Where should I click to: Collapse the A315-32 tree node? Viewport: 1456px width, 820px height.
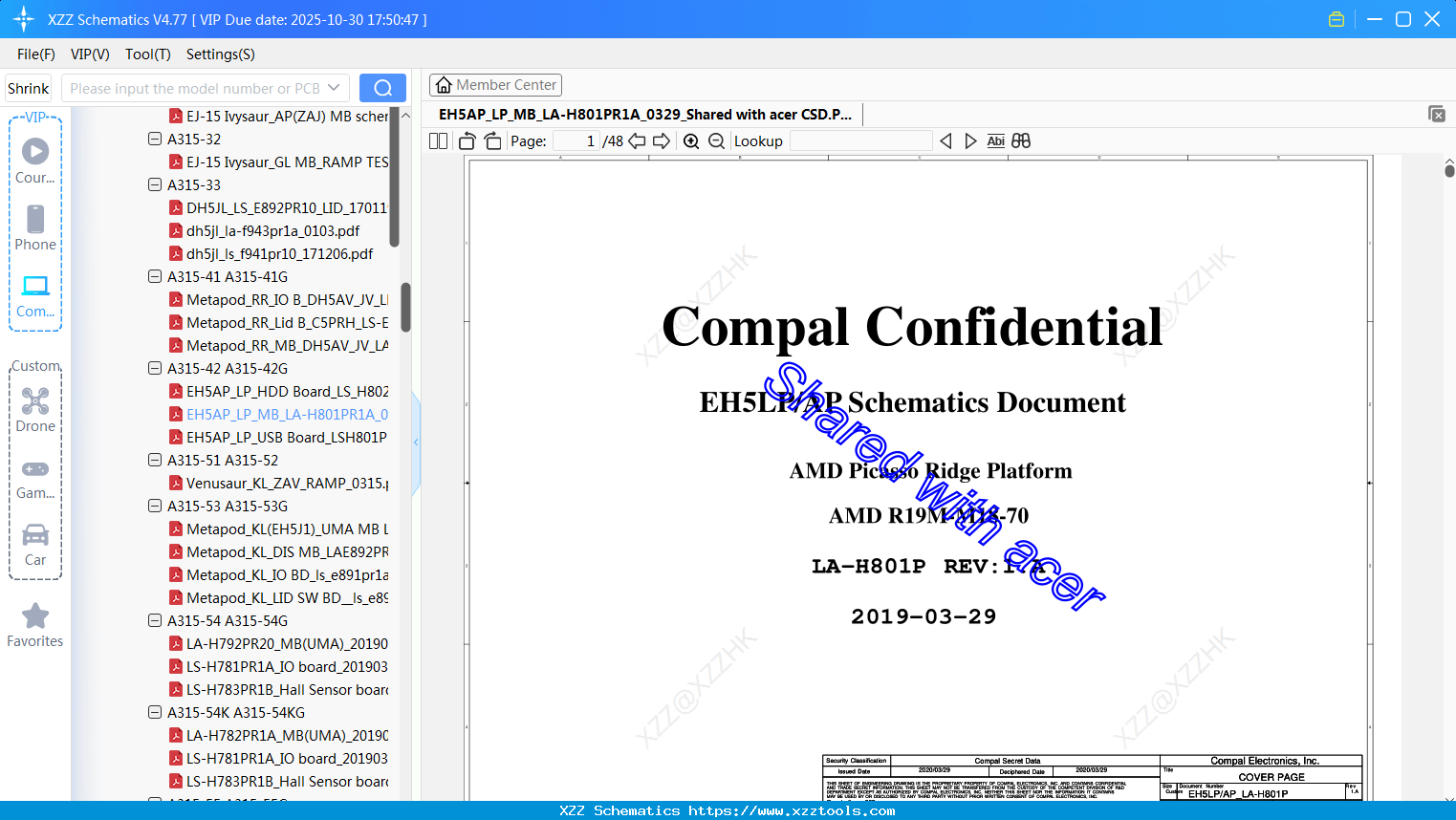pos(155,139)
